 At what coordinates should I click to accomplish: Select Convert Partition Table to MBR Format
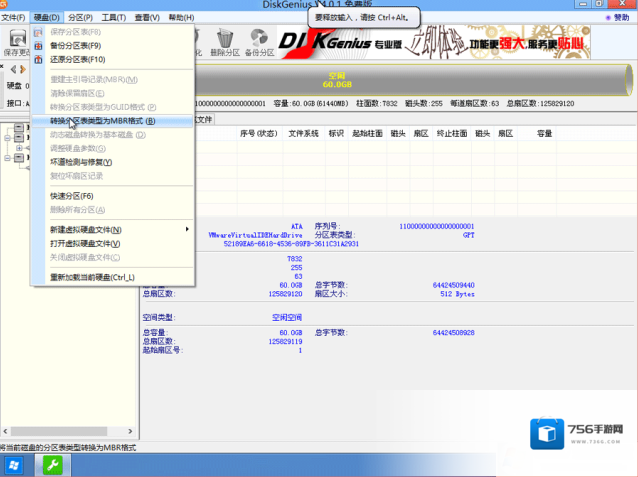[x=102, y=121]
